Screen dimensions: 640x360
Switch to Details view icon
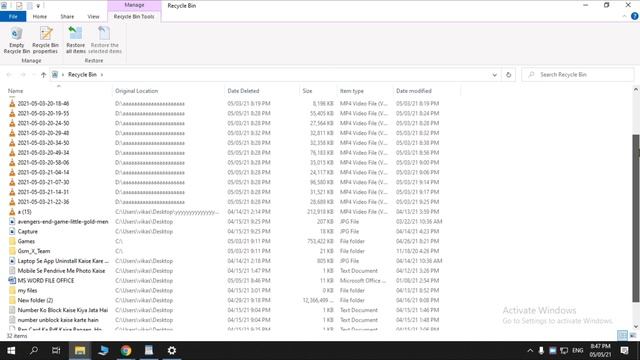point(622,336)
